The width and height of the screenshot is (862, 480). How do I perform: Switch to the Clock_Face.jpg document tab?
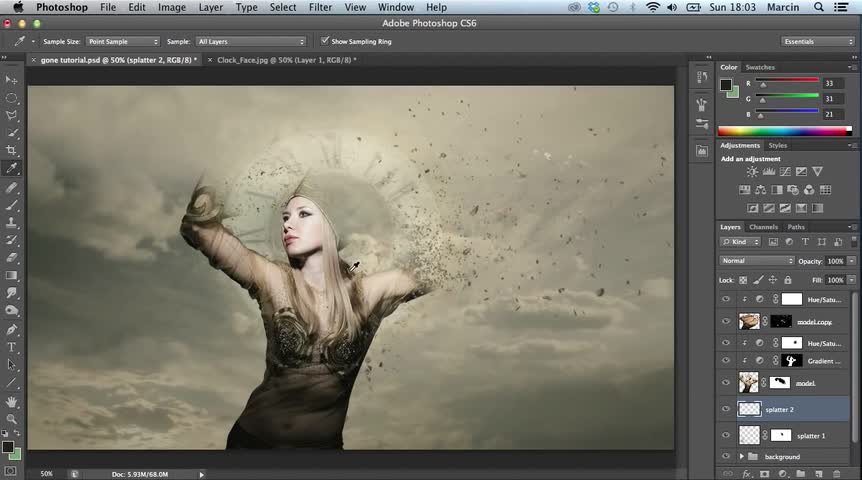click(x=280, y=60)
